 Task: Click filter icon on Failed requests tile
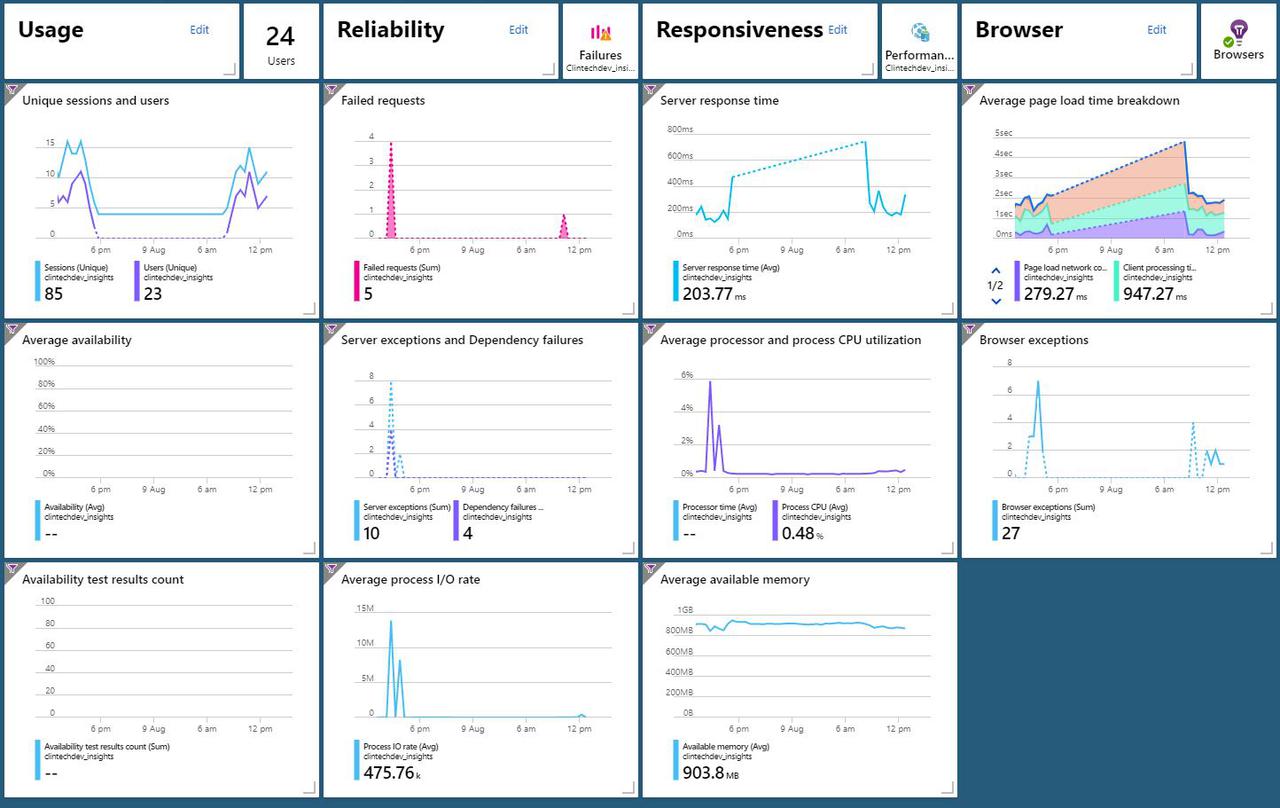330,90
